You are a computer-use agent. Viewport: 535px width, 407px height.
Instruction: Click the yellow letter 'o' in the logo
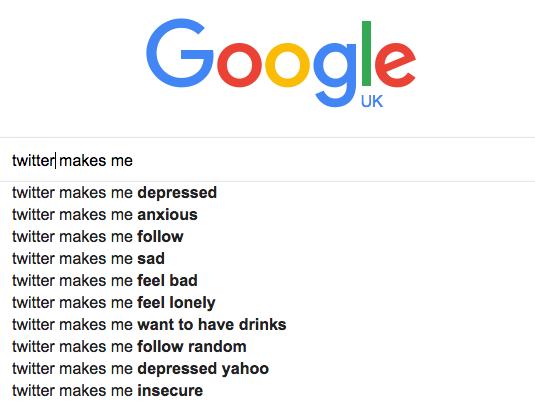click(x=287, y=65)
